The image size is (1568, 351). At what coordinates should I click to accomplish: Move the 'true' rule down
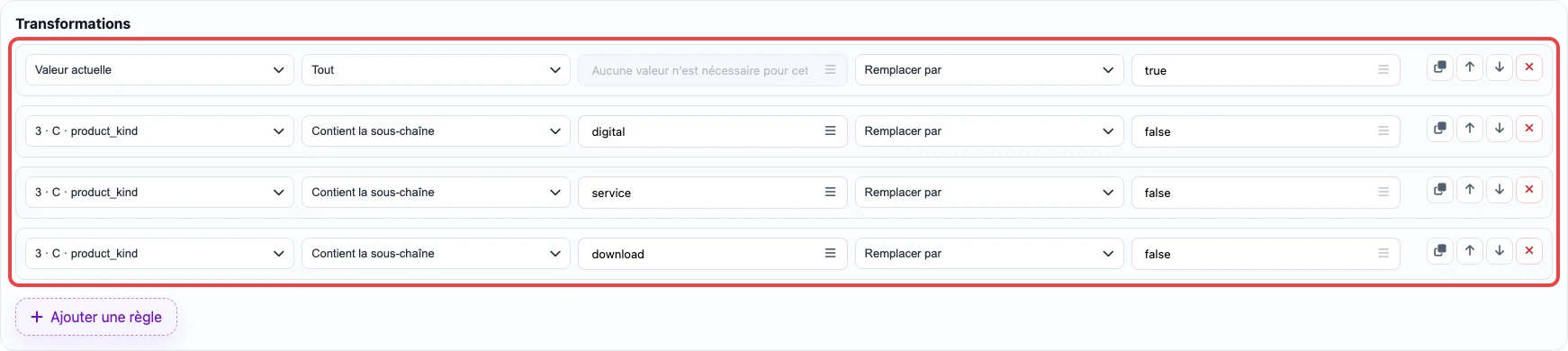click(x=1500, y=67)
